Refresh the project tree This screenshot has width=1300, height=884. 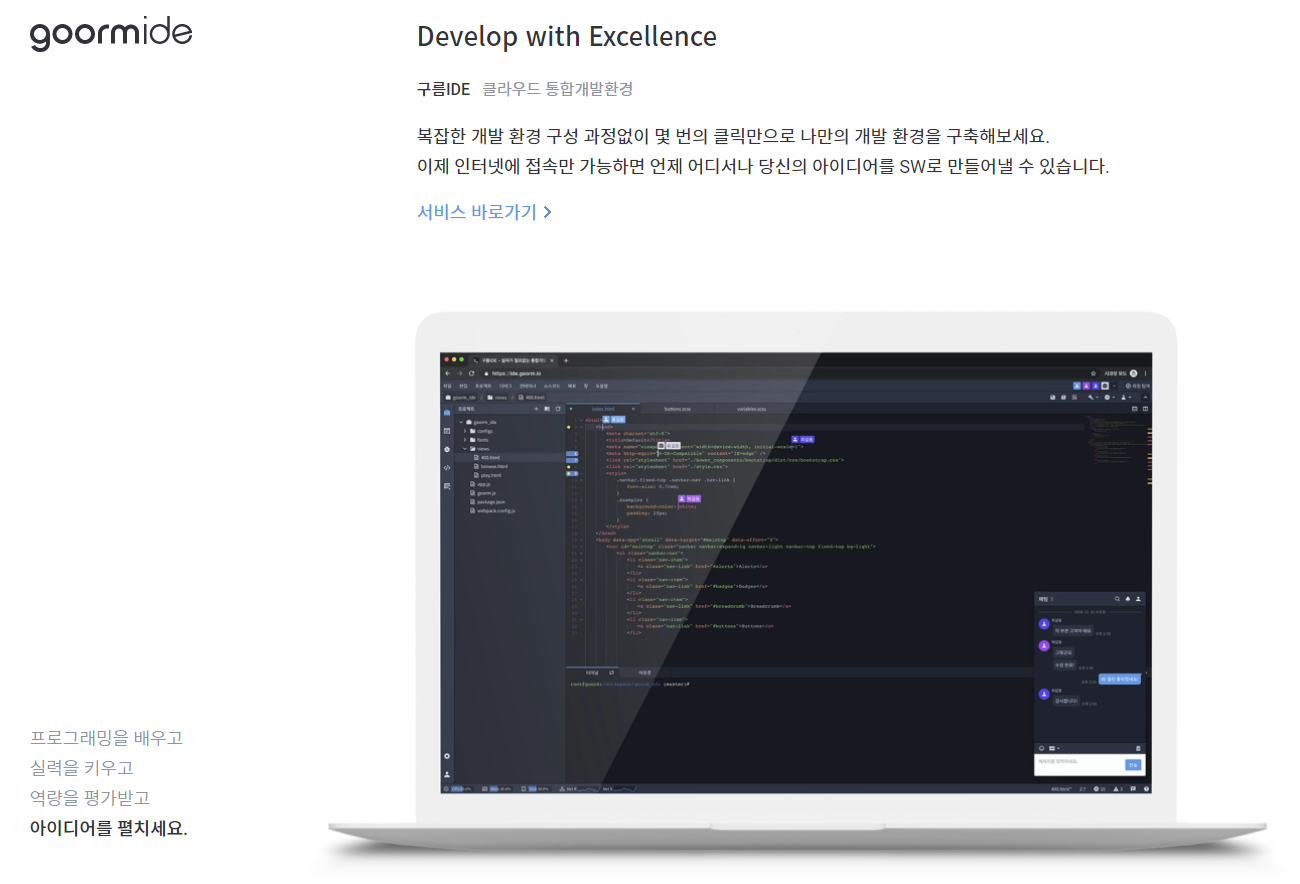558,409
